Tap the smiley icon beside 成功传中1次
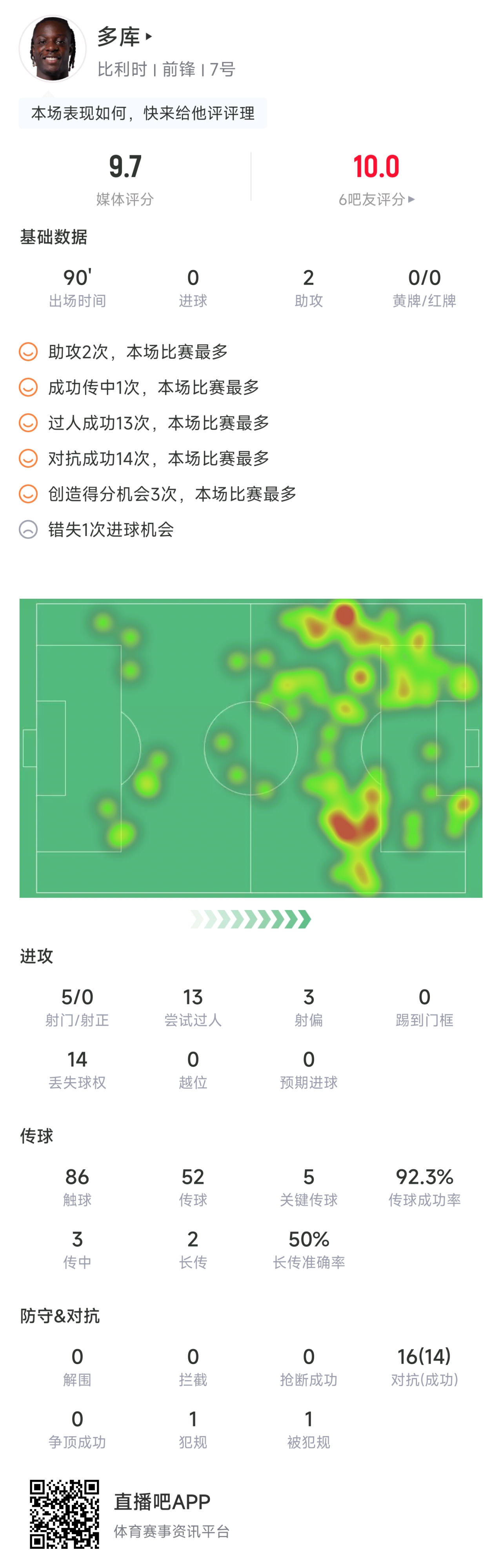The width and height of the screenshot is (502, 1568). click(x=28, y=387)
